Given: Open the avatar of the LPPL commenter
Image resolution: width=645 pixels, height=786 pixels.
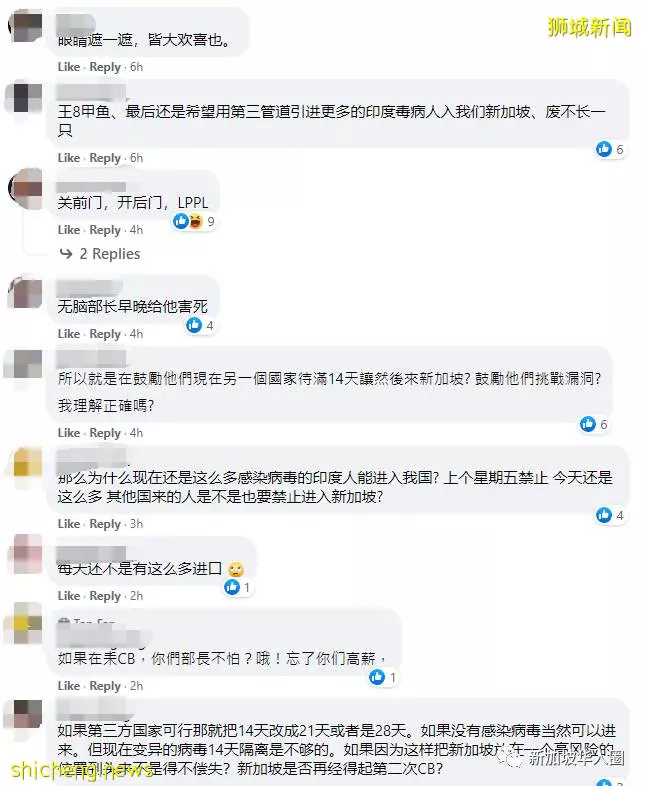Looking at the screenshot, I should click(27, 189).
